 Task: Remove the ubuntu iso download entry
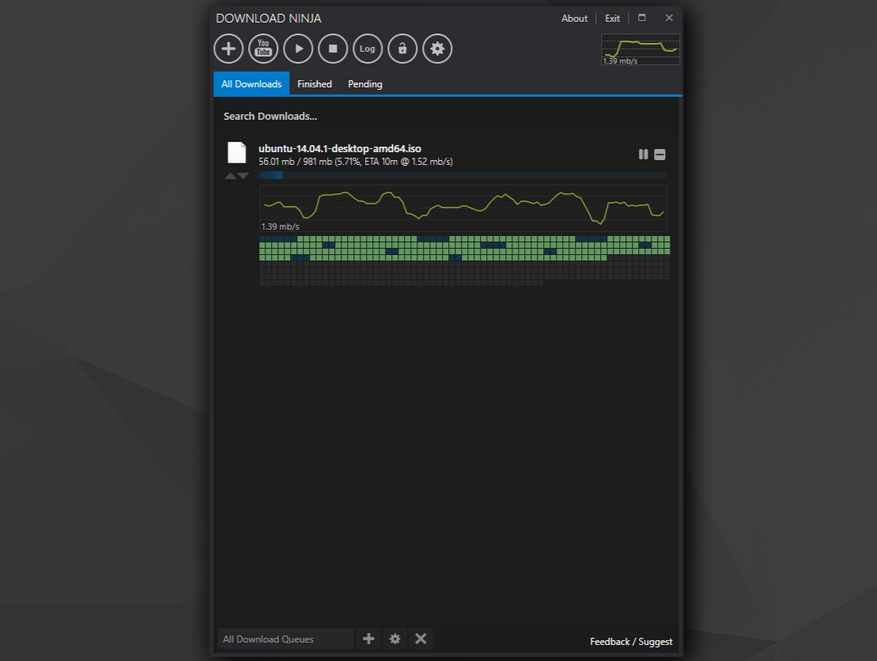point(660,154)
